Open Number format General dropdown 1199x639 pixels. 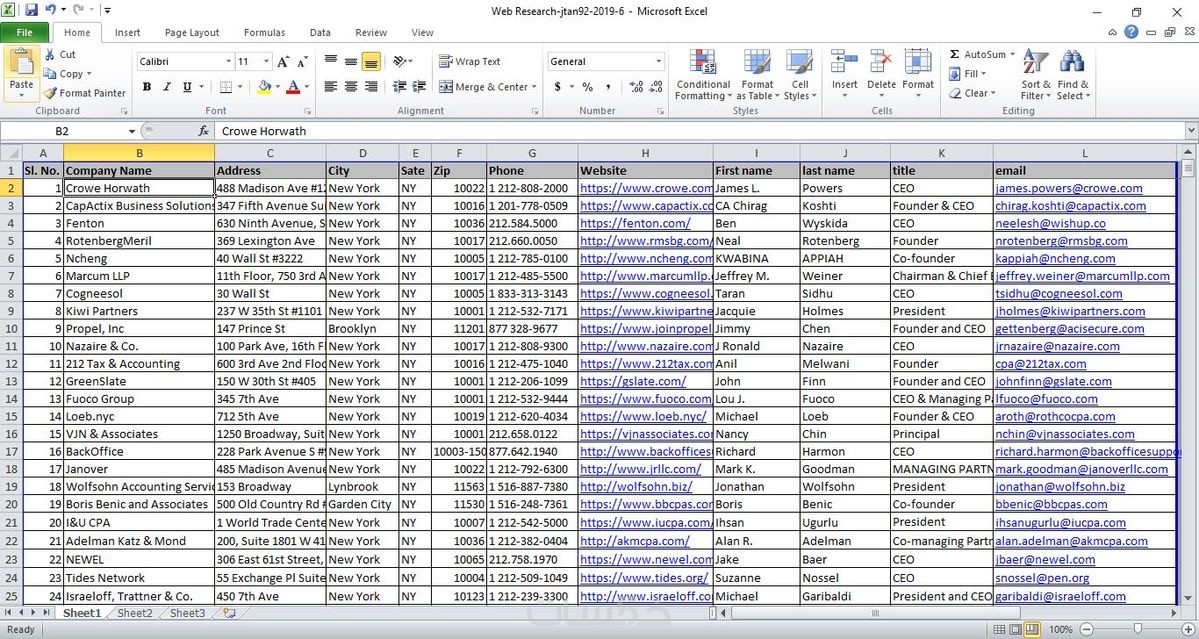pyautogui.click(x=658, y=62)
